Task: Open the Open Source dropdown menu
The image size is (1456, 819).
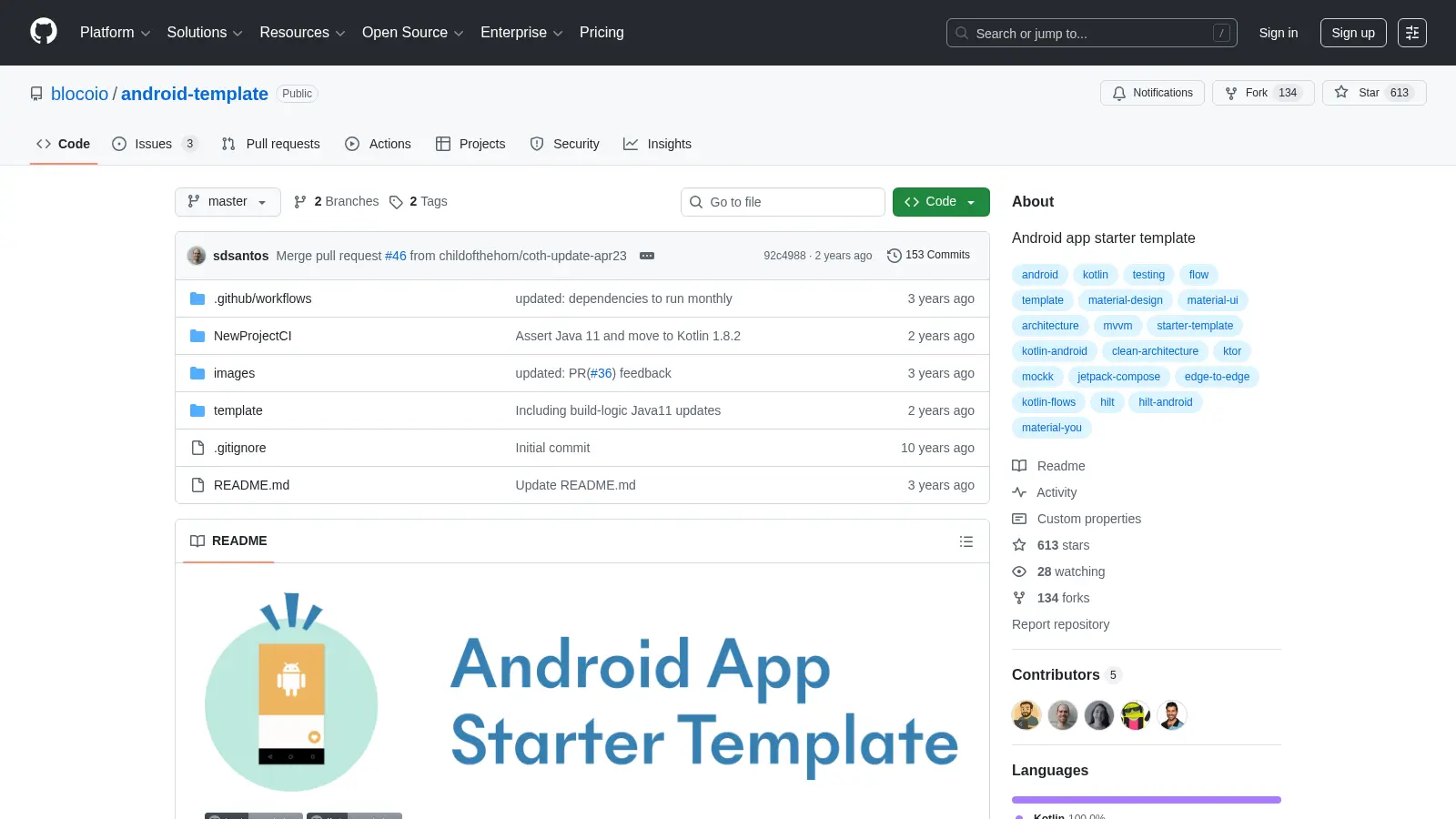Action: click(x=413, y=33)
